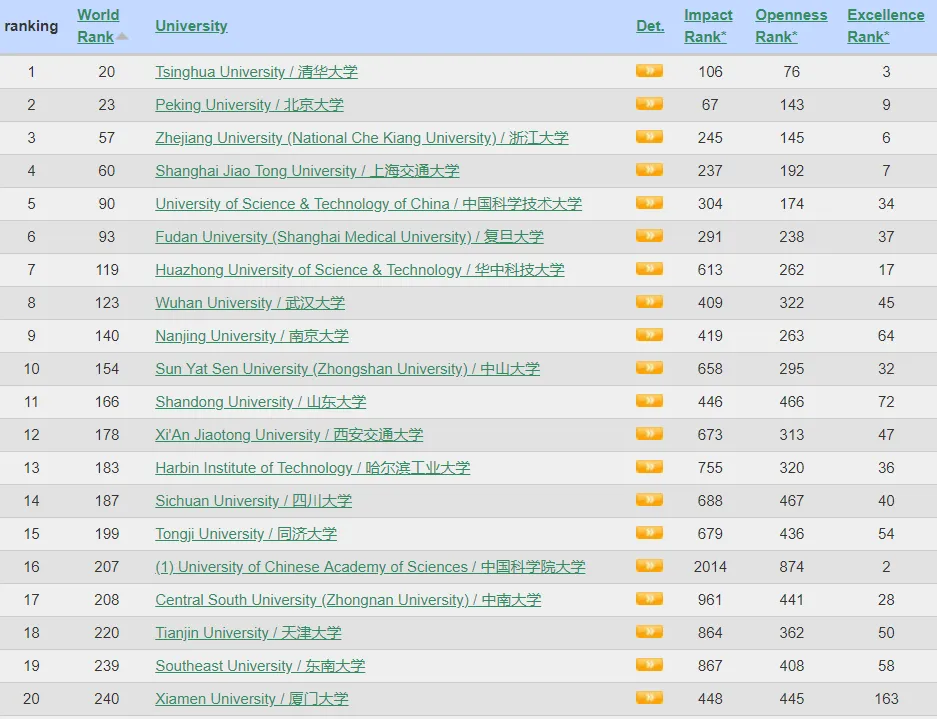Viewport: 937px width, 719px height.
Task: Click details icon for Harbin Institute of Technology
Action: (649, 467)
